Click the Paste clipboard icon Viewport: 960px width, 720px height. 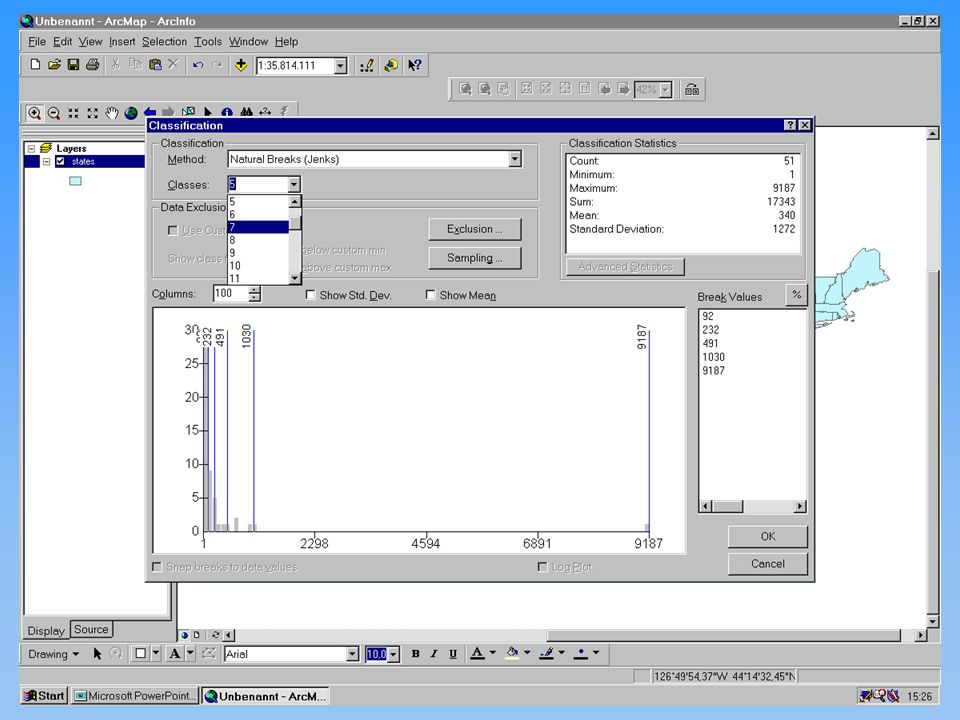click(155, 65)
